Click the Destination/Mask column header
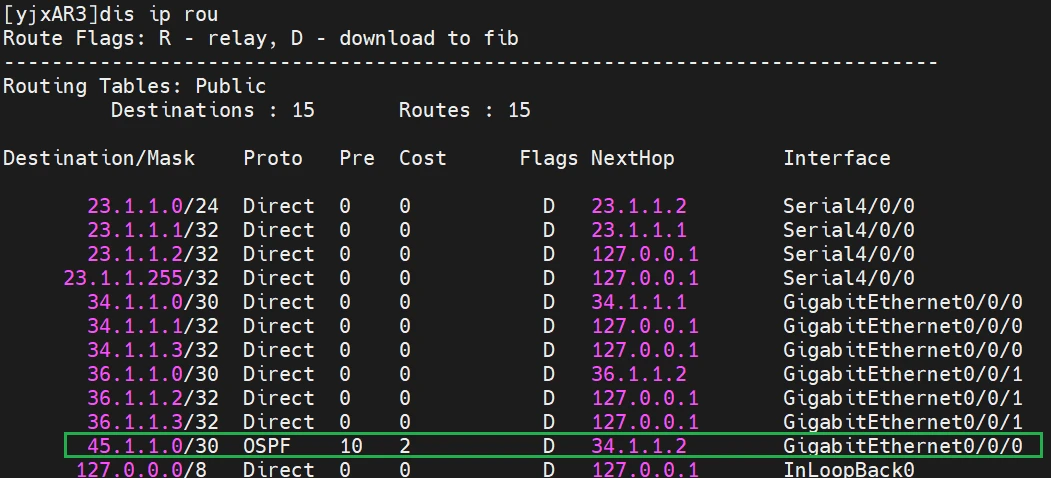Screen dimensions: 1051x478 (99, 158)
